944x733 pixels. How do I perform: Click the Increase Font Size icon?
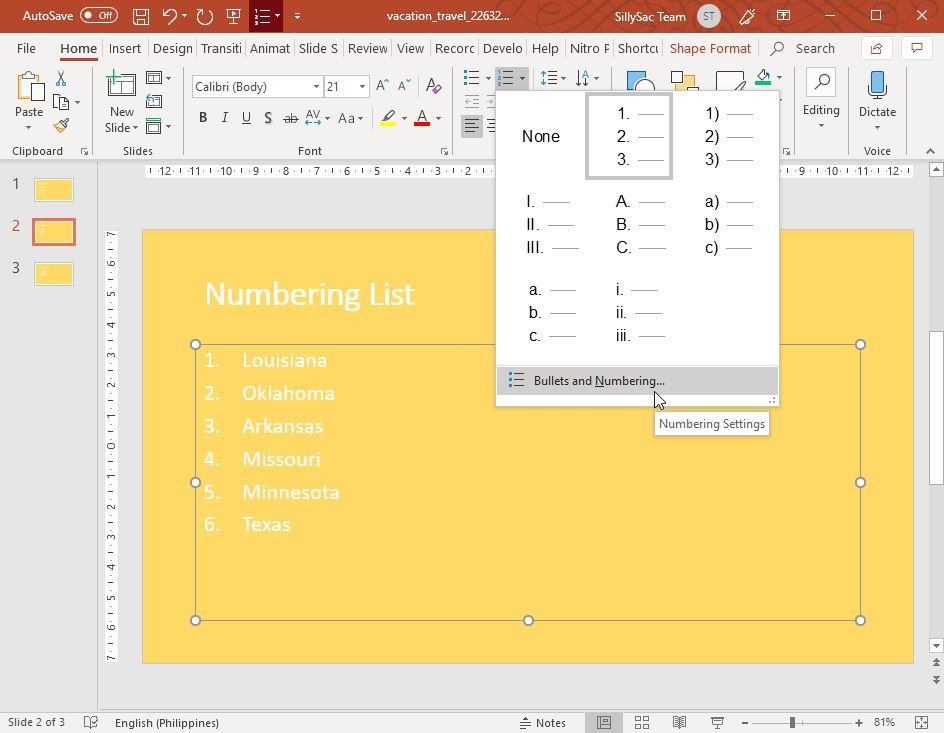pos(382,87)
